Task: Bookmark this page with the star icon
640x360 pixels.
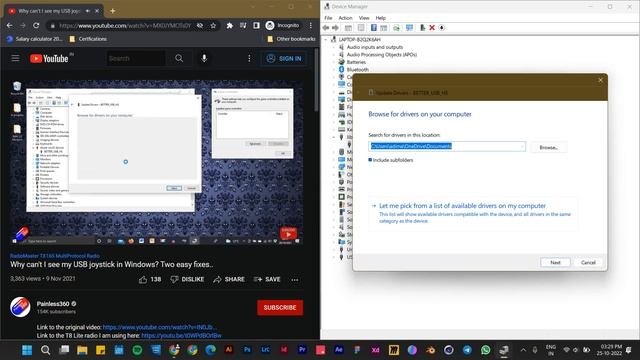Action: tap(213, 25)
